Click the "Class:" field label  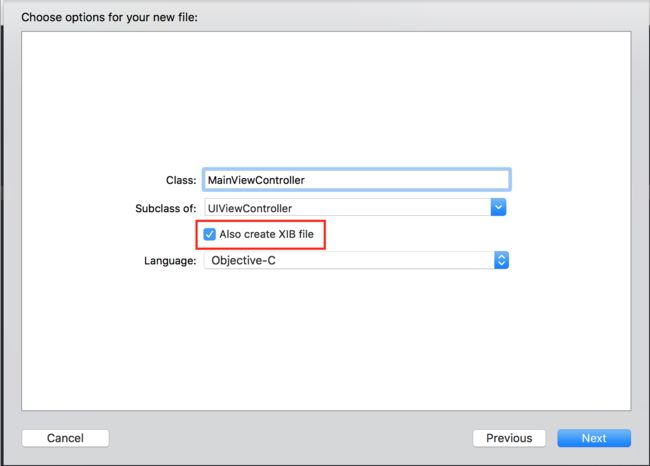click(x=181, y=180)
